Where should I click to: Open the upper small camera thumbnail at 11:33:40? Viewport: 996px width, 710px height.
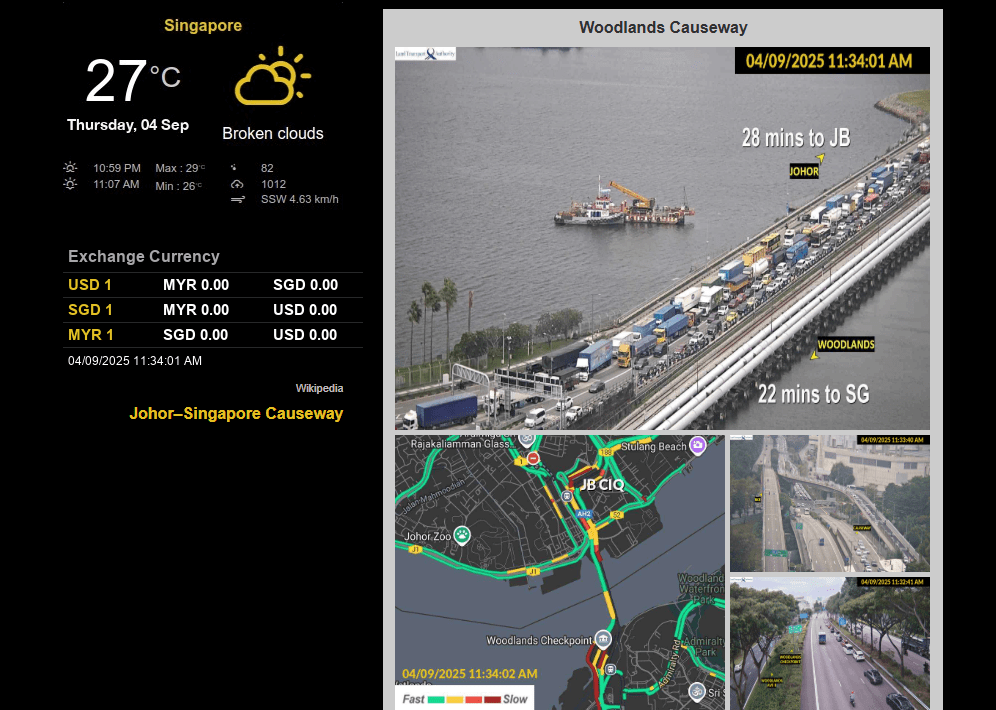coord(829,503)
